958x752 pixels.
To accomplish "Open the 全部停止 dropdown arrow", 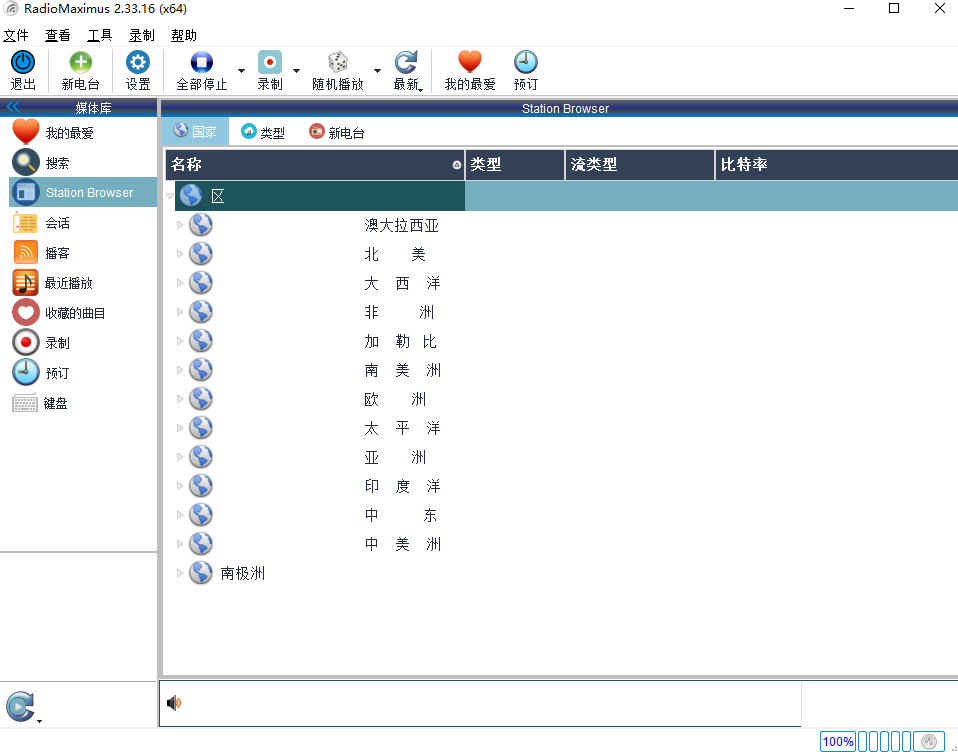I will tap(241, 71).
